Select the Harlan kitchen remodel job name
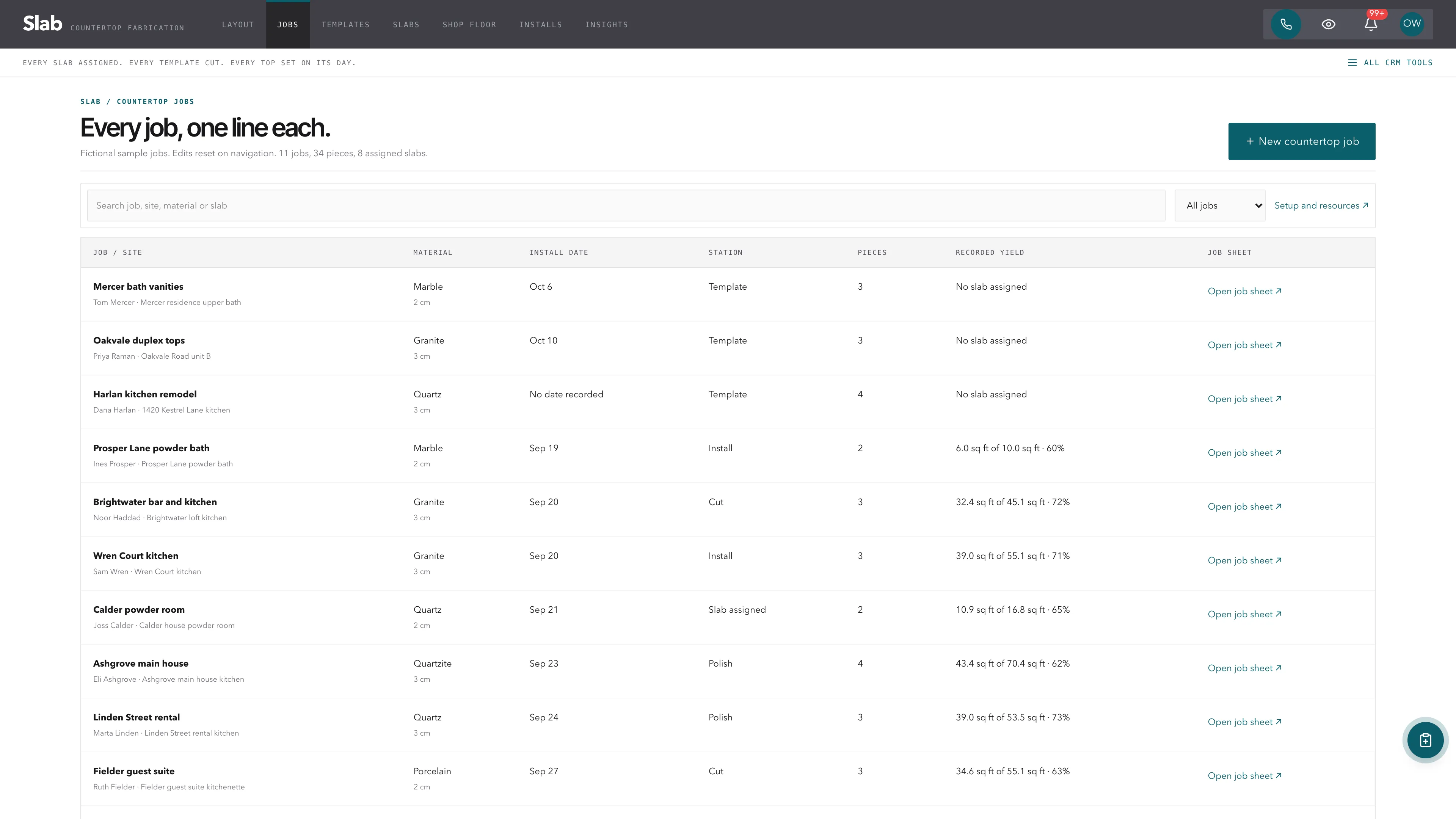 [x=145, y=394]
